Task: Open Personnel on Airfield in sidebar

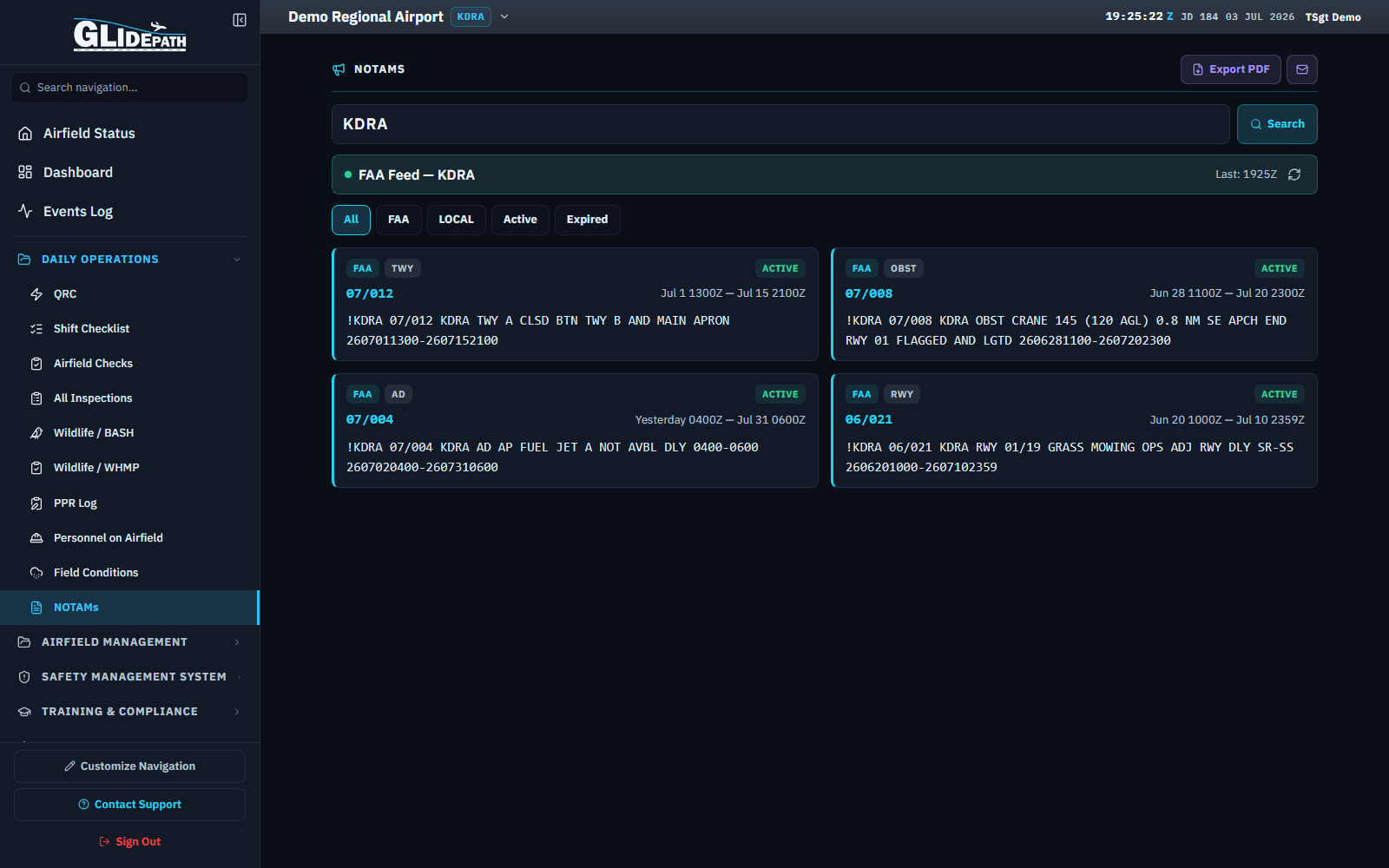Action: [130, 538]
